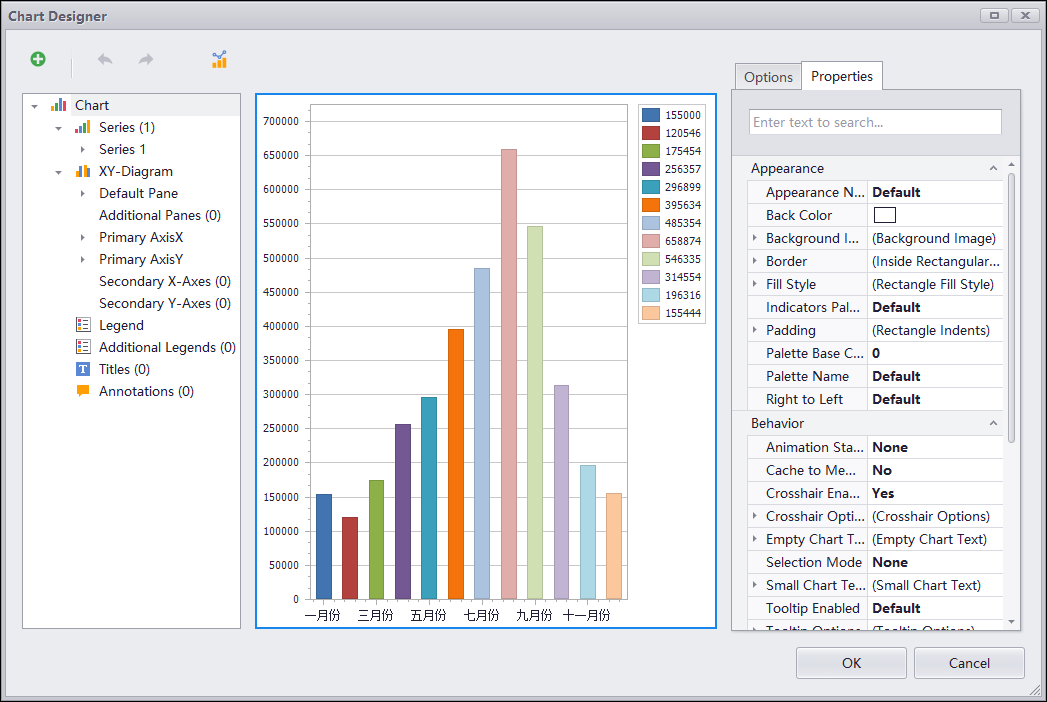1047x702 pixels.
Task: Expand the Default Pane tree node
Action: (83, 194)
